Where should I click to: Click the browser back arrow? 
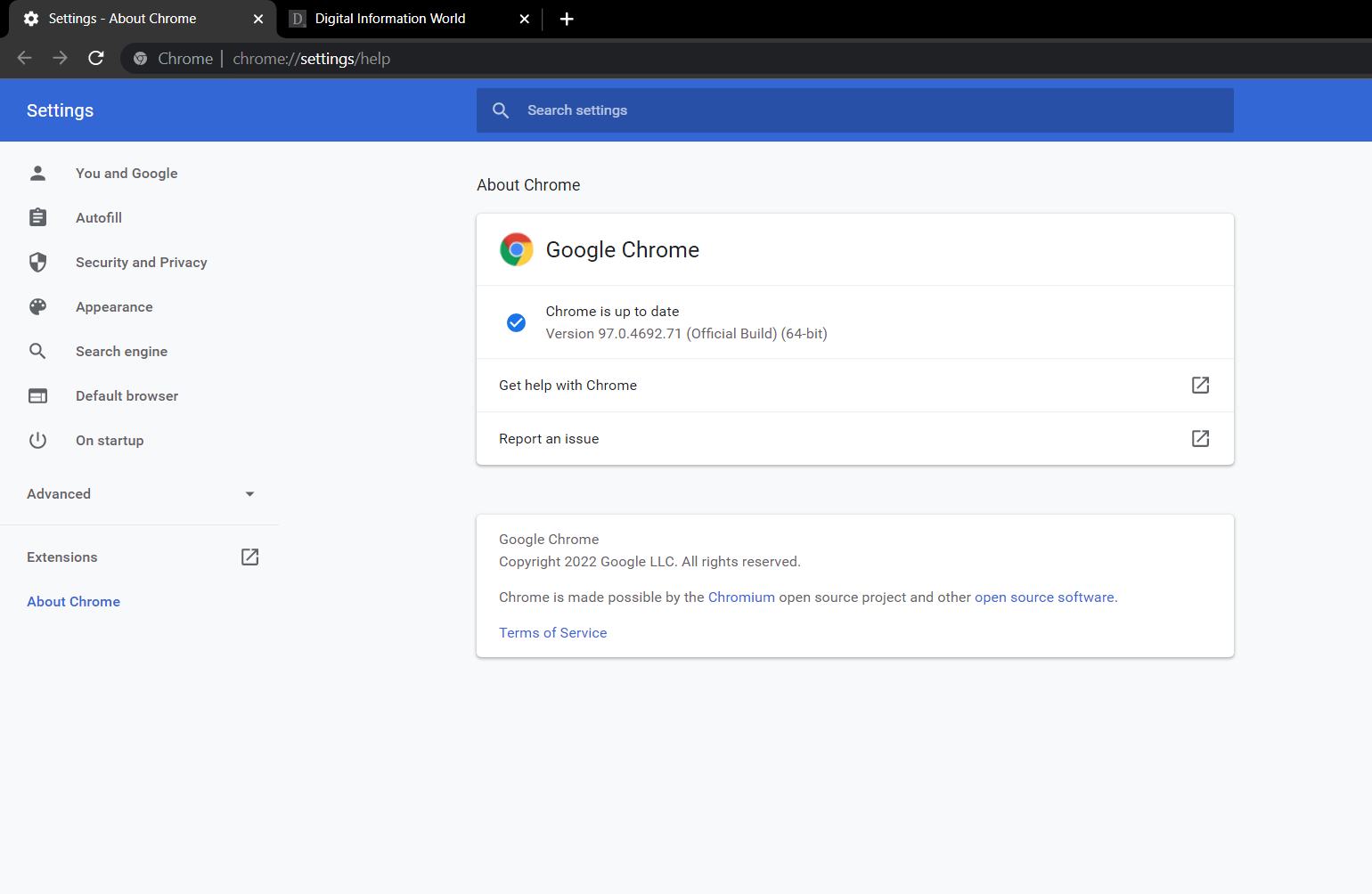[25, 58]
